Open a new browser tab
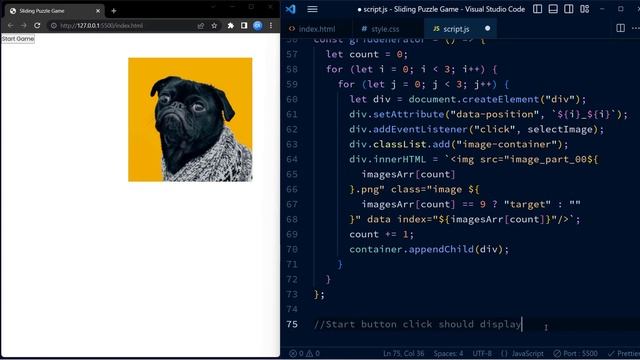Screen dimensions: 640x360 [114, 11]
